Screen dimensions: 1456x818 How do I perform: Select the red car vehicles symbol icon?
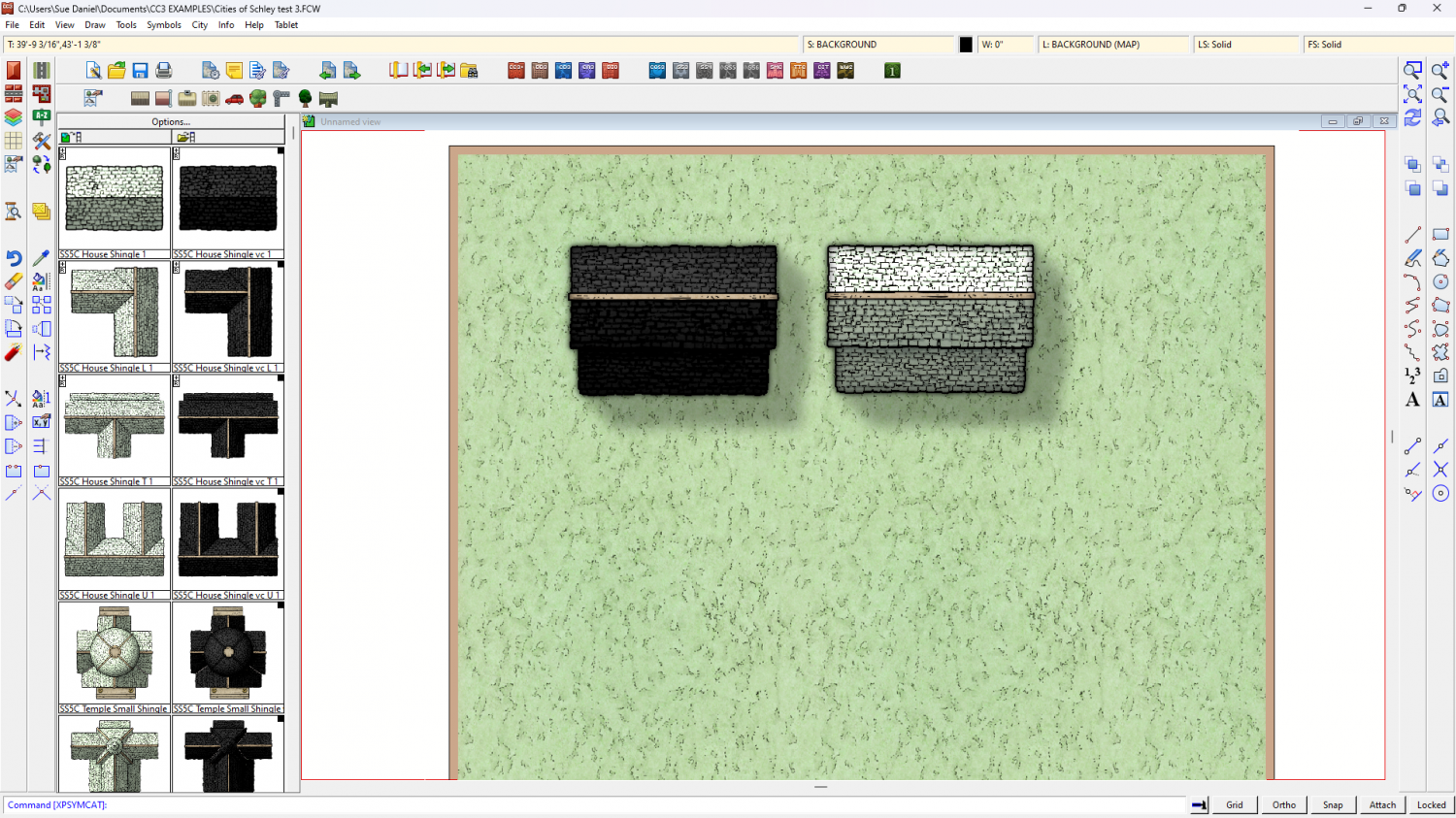click(234, 98)
